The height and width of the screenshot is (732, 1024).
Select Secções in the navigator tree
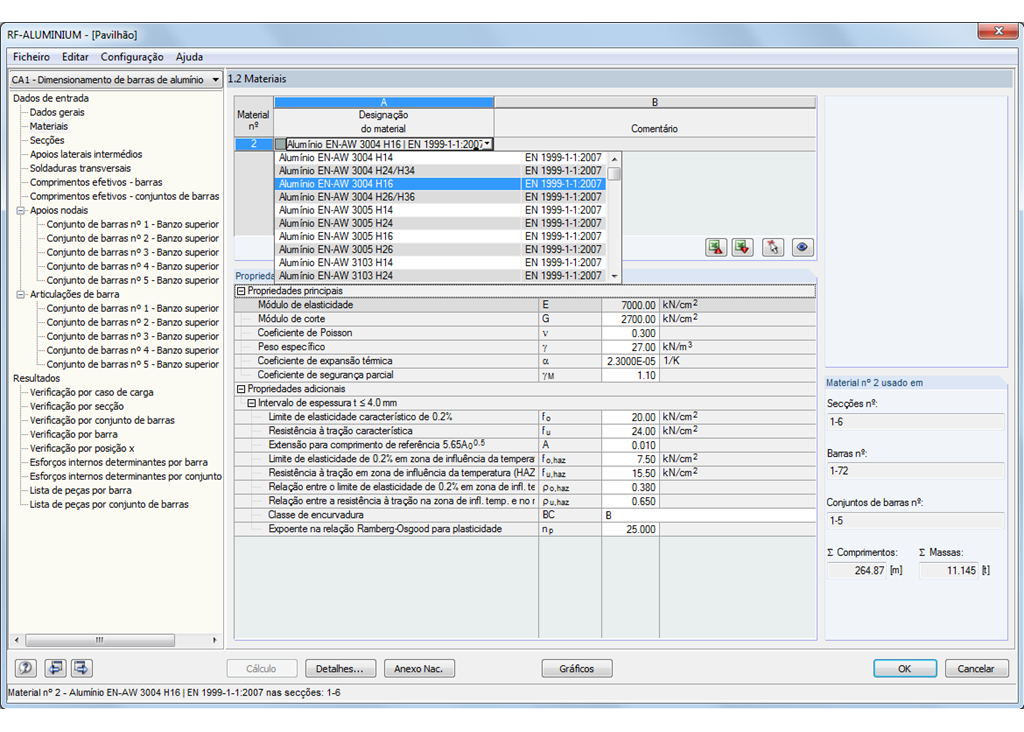[x=47, y=140]
